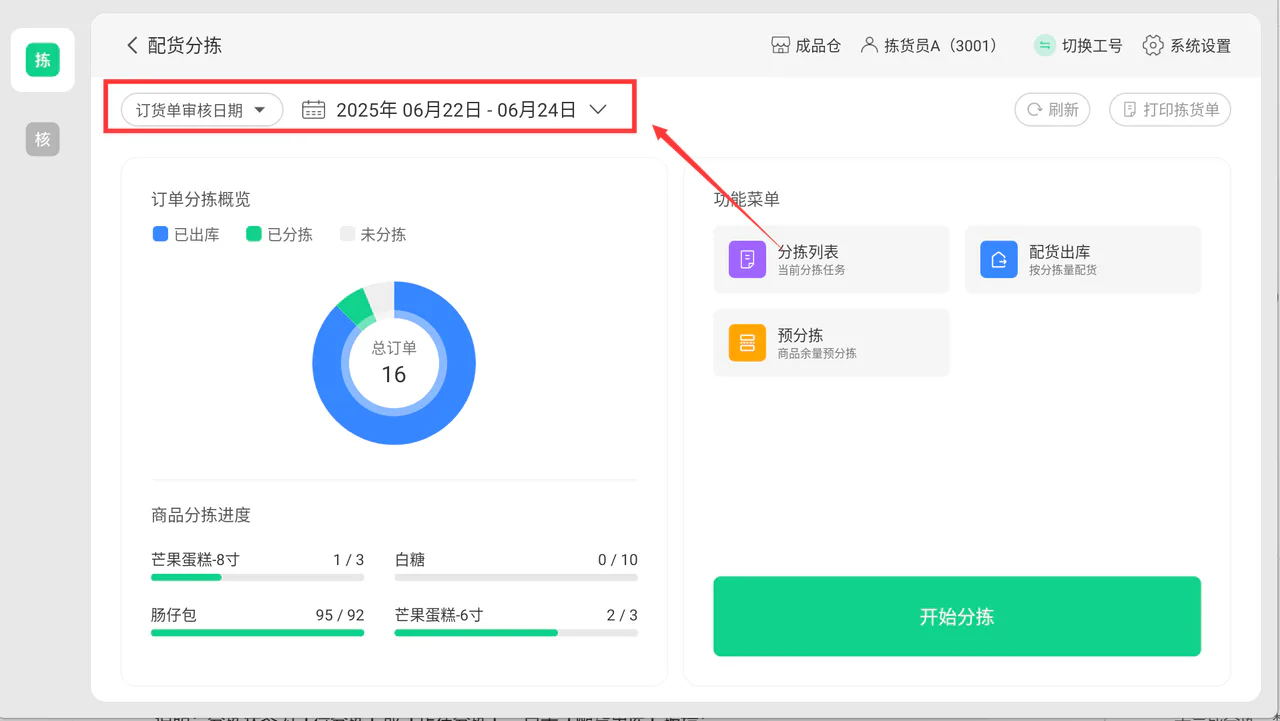1280x721 pixels.
Task: Switch to the grey 核 sidebar icon
Action: click(x=43, y=140)
